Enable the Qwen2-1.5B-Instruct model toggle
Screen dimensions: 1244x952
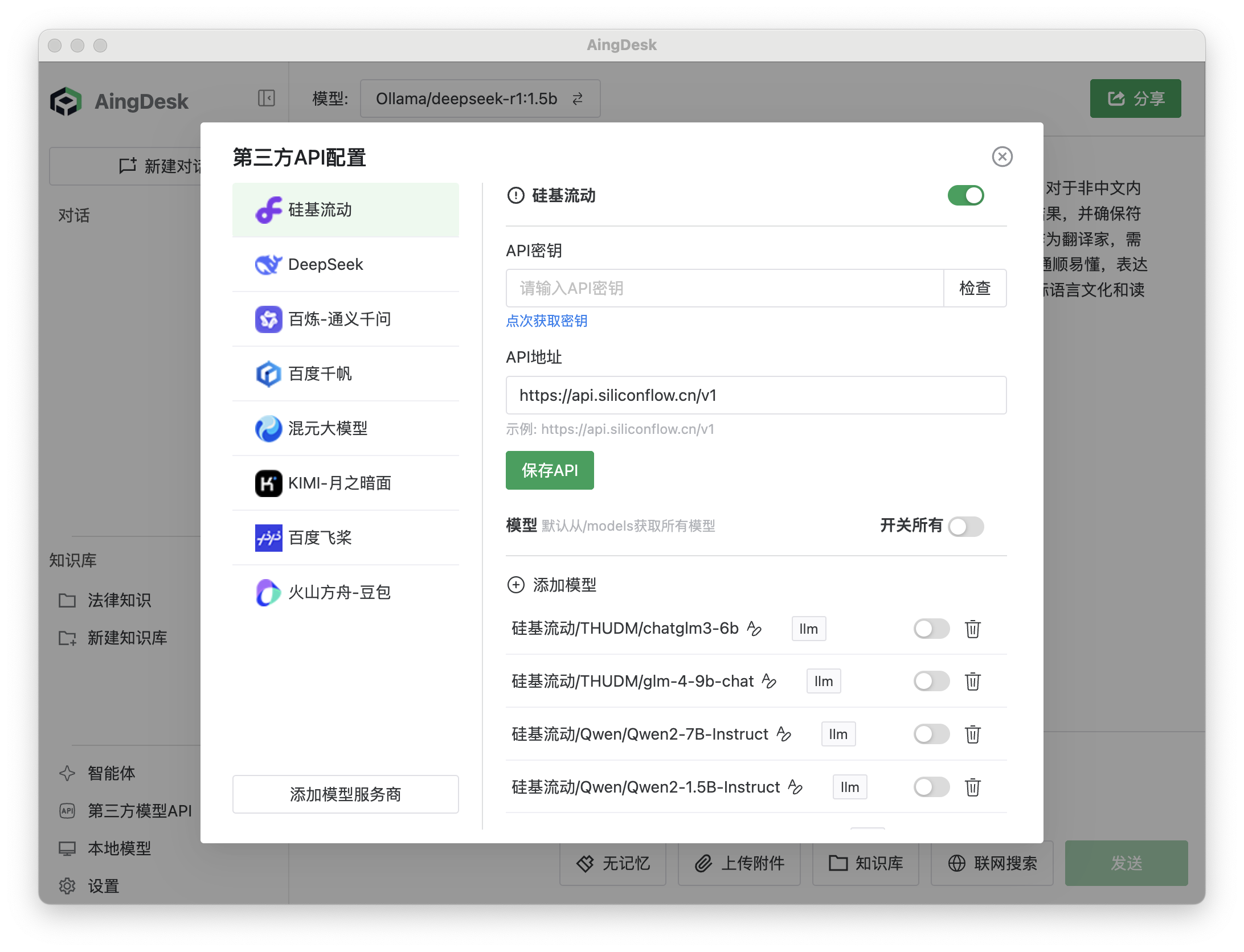[931, 787]
